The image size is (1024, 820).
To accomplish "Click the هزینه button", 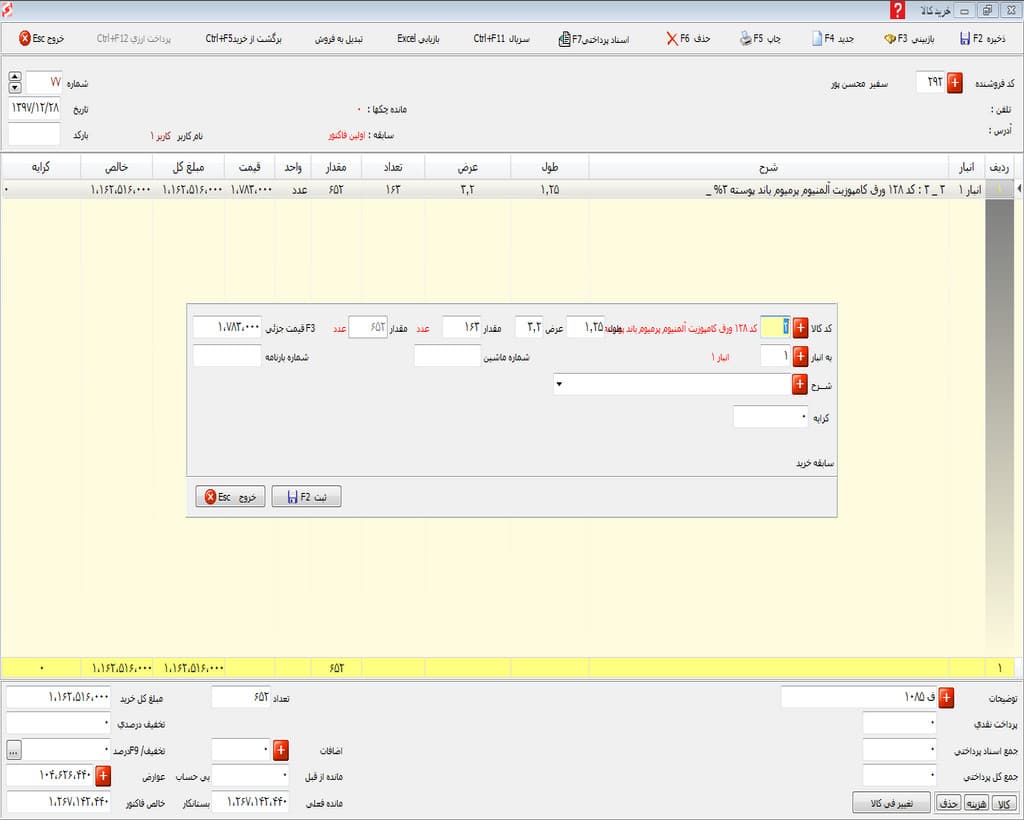I will click(x=976, y=804).
